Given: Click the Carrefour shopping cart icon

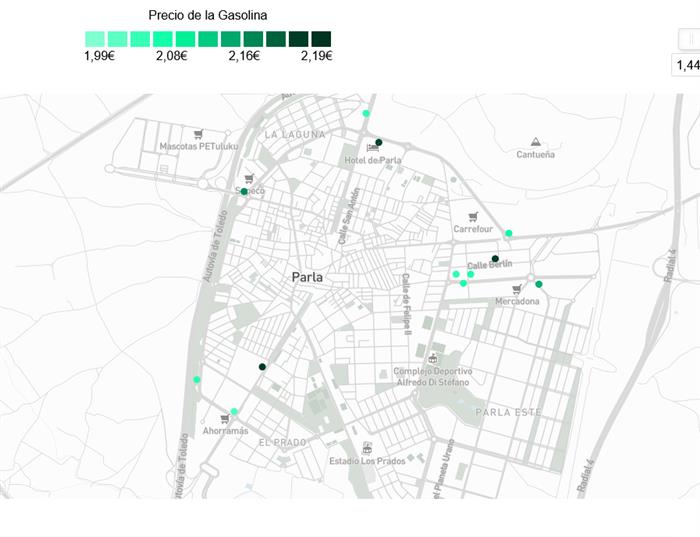Looking at the screenshot, I should tap(473, 216).
